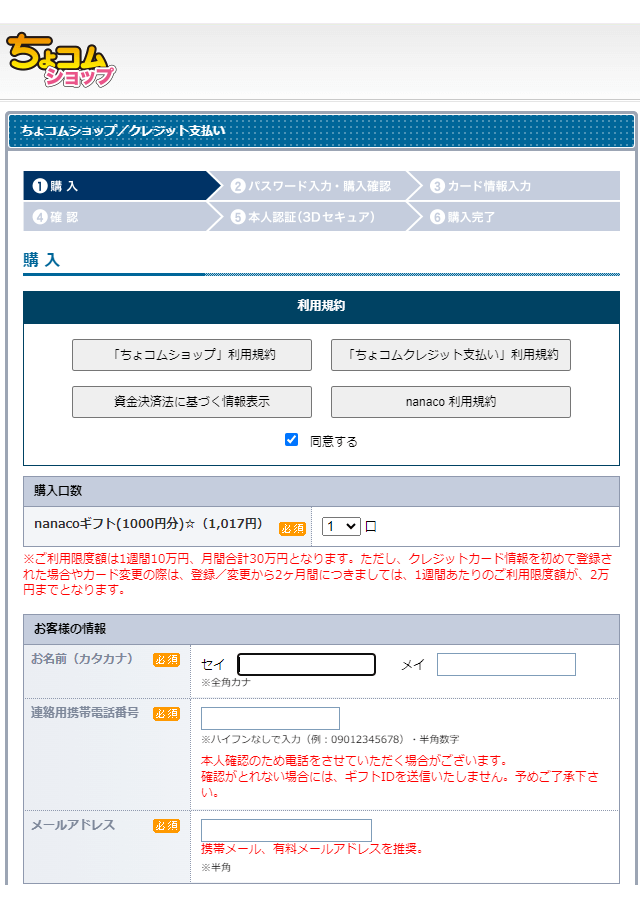640x910 pixels.
Task: Toggle the 同意する checkbox
Action: (x=291, y=440)
